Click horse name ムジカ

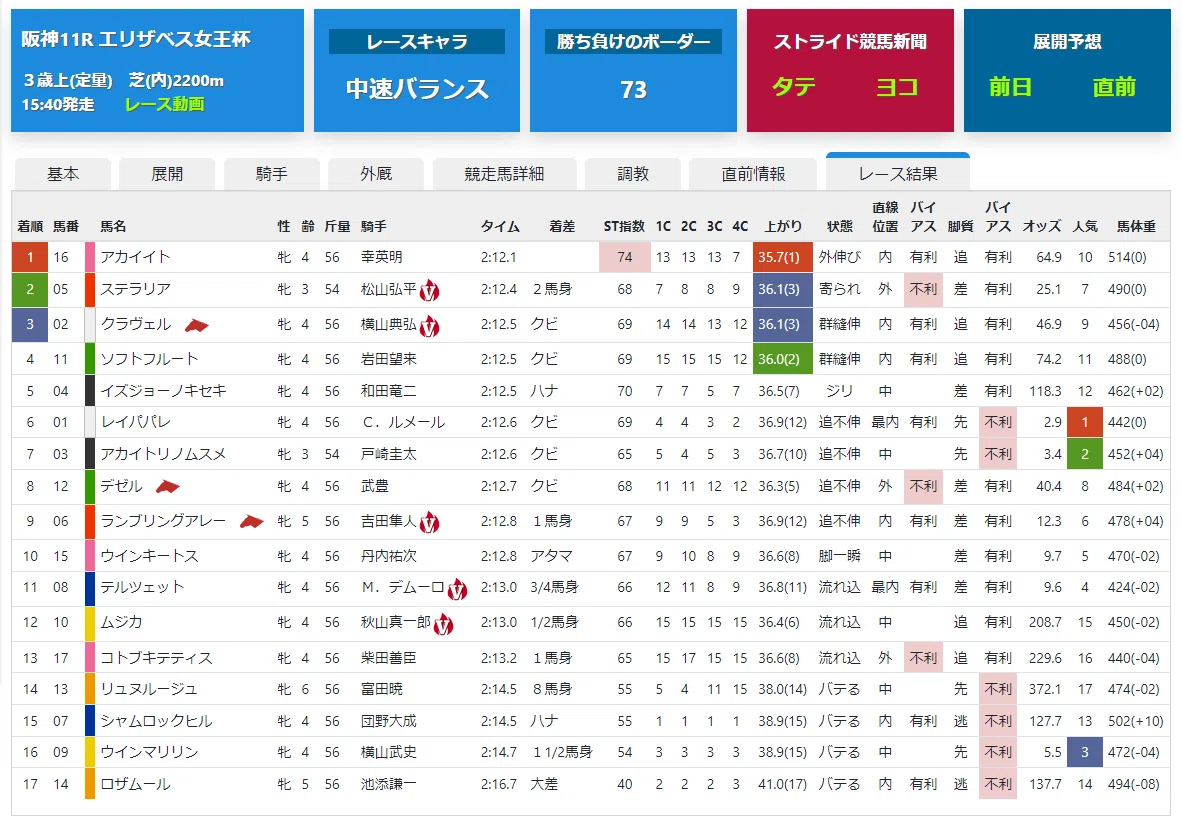tap(121, 622)
